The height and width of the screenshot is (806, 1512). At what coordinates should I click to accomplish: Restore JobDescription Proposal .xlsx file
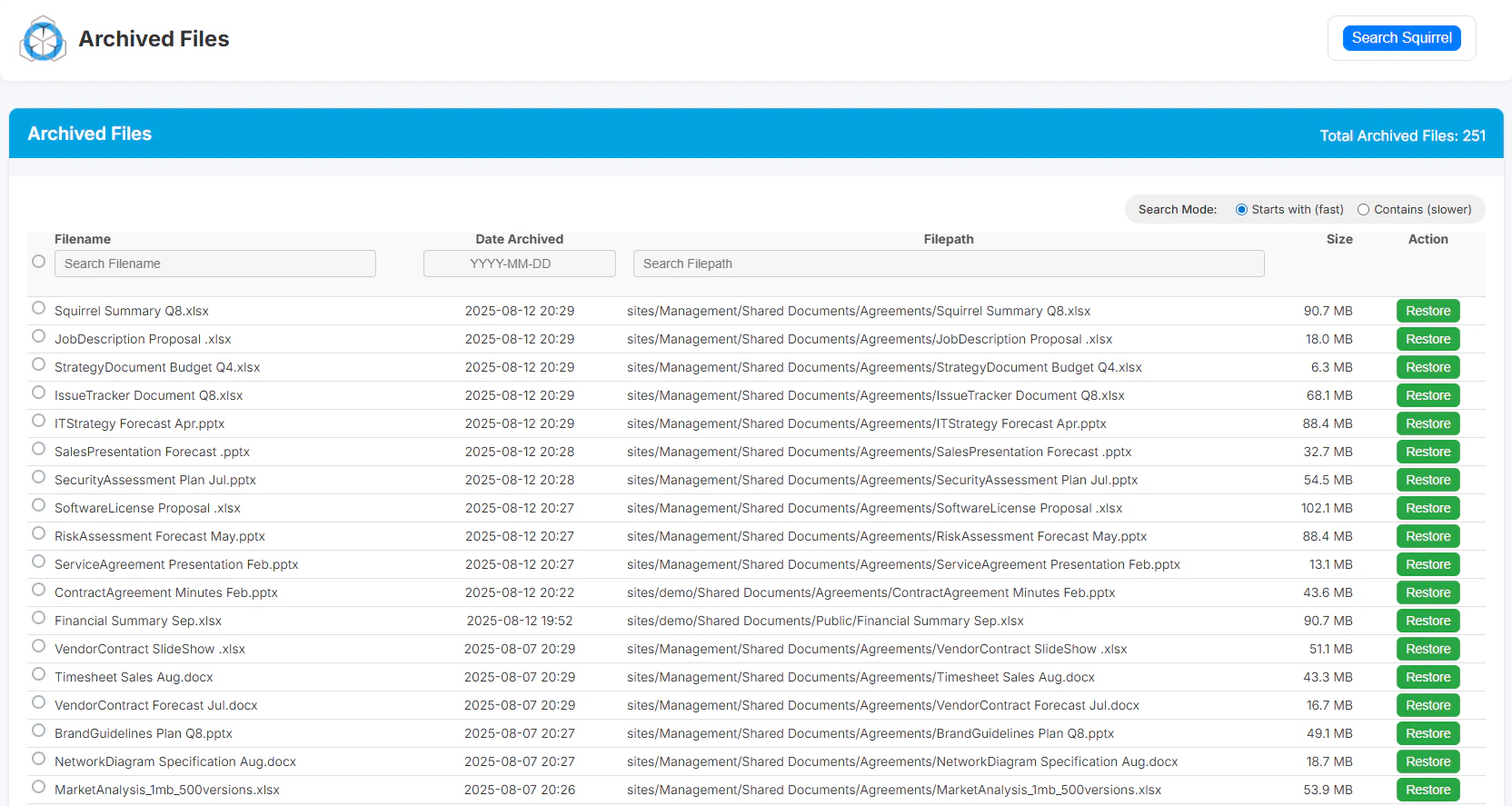(x=1427, y=339)
